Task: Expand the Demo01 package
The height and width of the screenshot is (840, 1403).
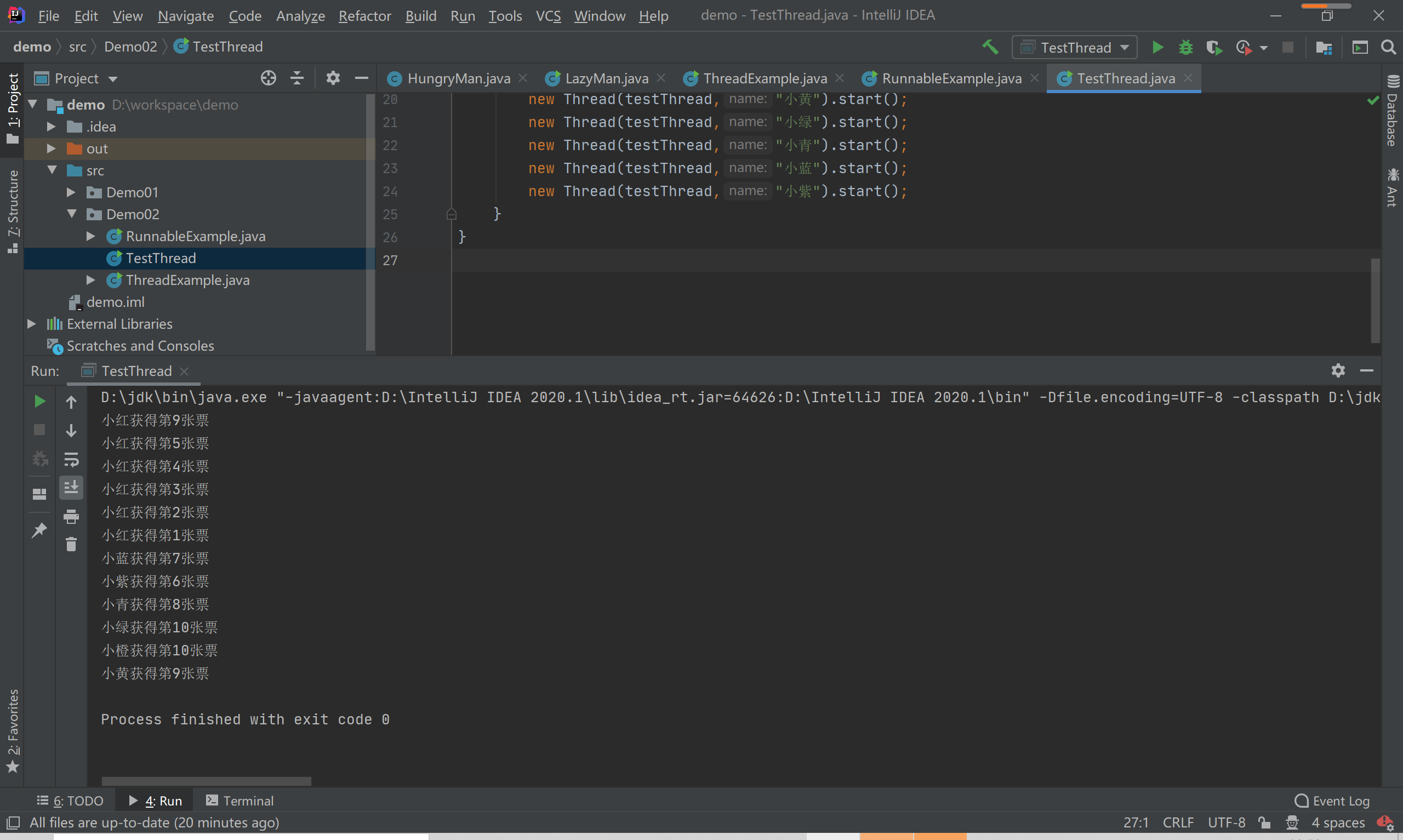Action: coord(71,192)
